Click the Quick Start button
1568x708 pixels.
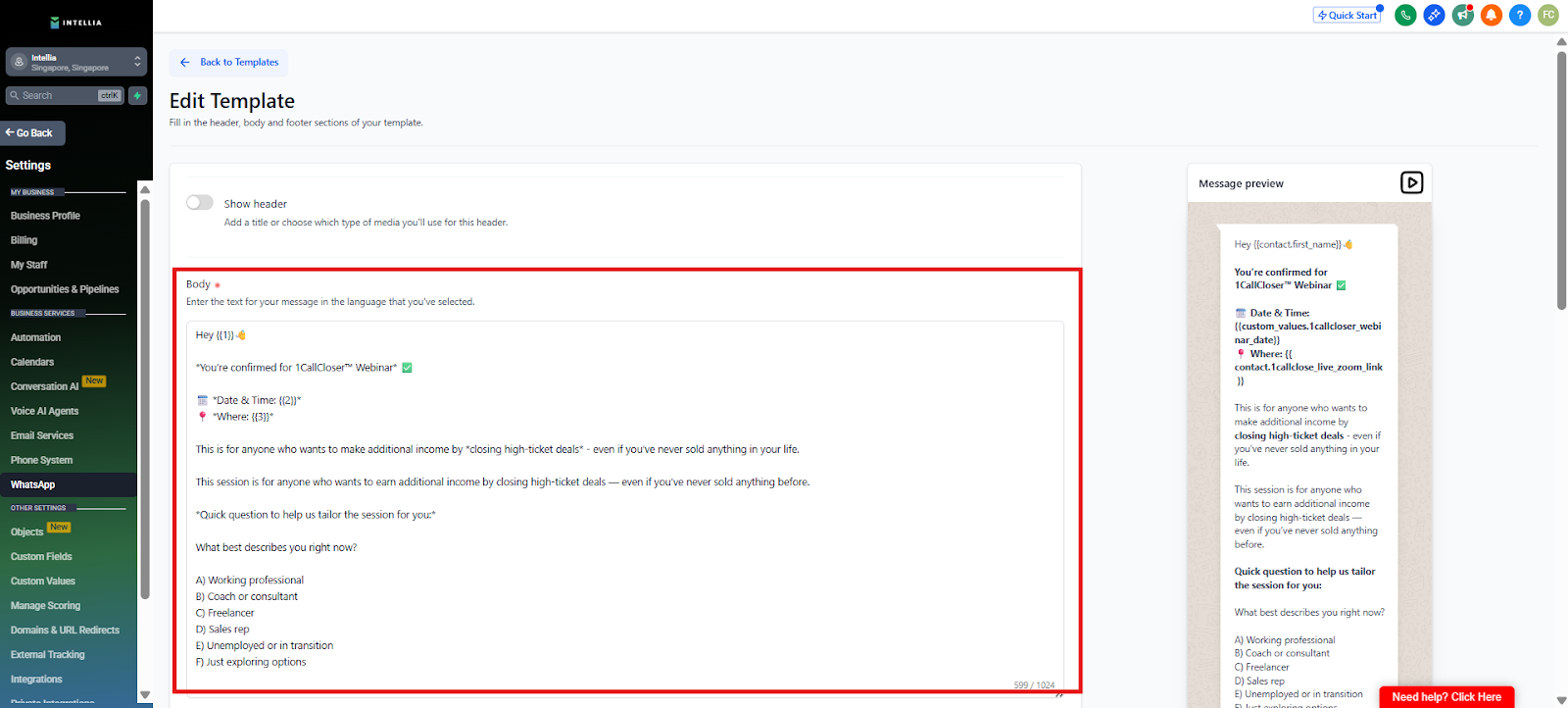1347,15
